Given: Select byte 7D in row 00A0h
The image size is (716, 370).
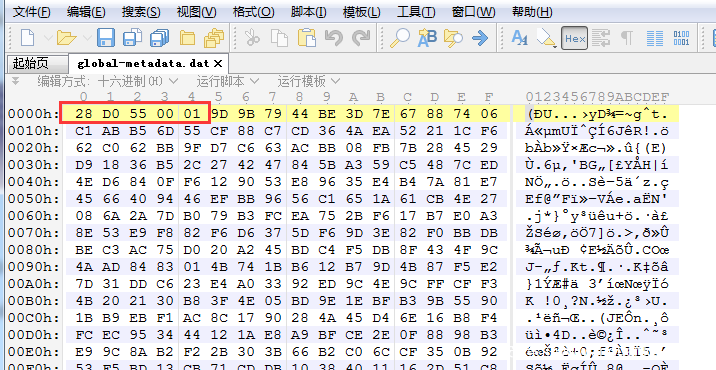Looking at the screenshot, I should tap(84, 283).
